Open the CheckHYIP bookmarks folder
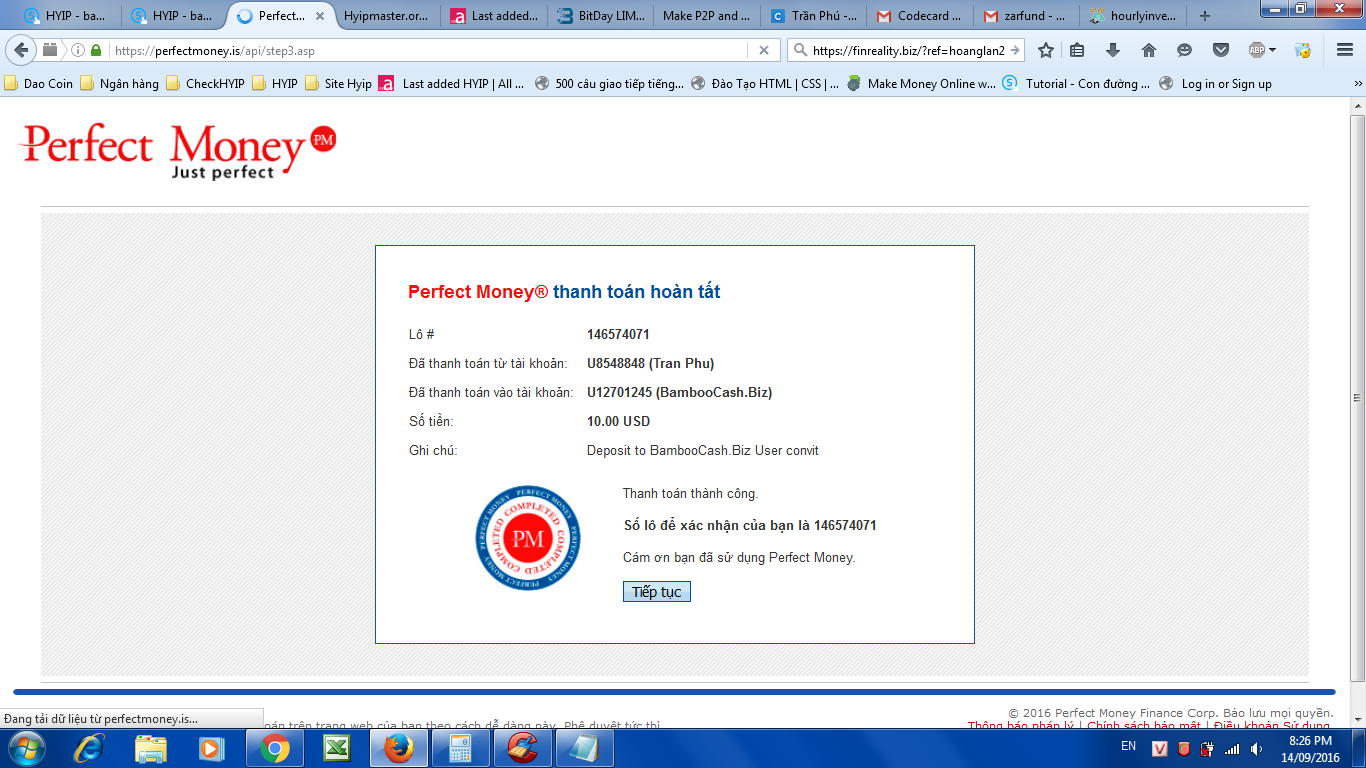The image size is (1366, 768). coord(206,84)
